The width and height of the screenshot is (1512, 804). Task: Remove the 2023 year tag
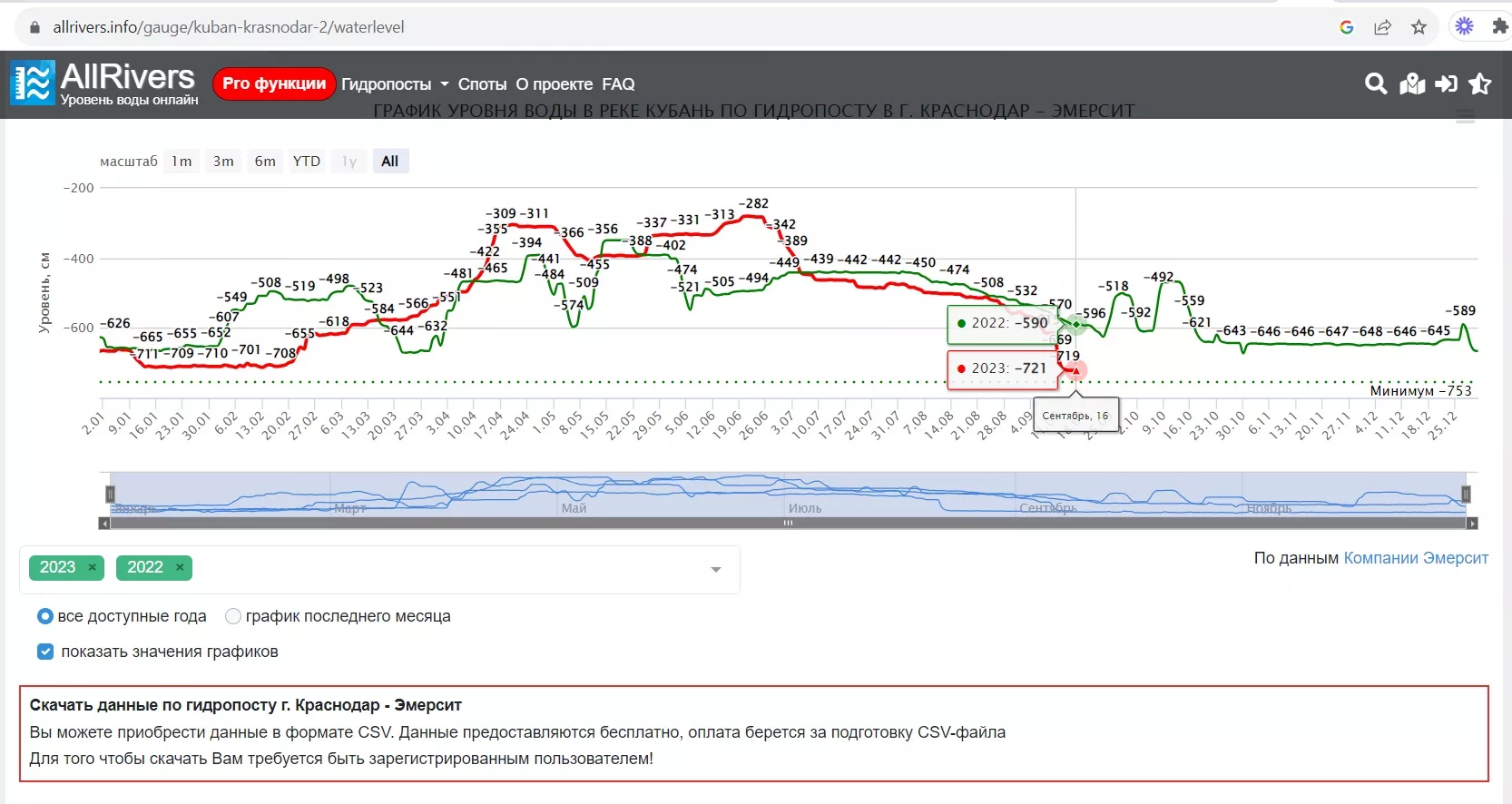92,567
